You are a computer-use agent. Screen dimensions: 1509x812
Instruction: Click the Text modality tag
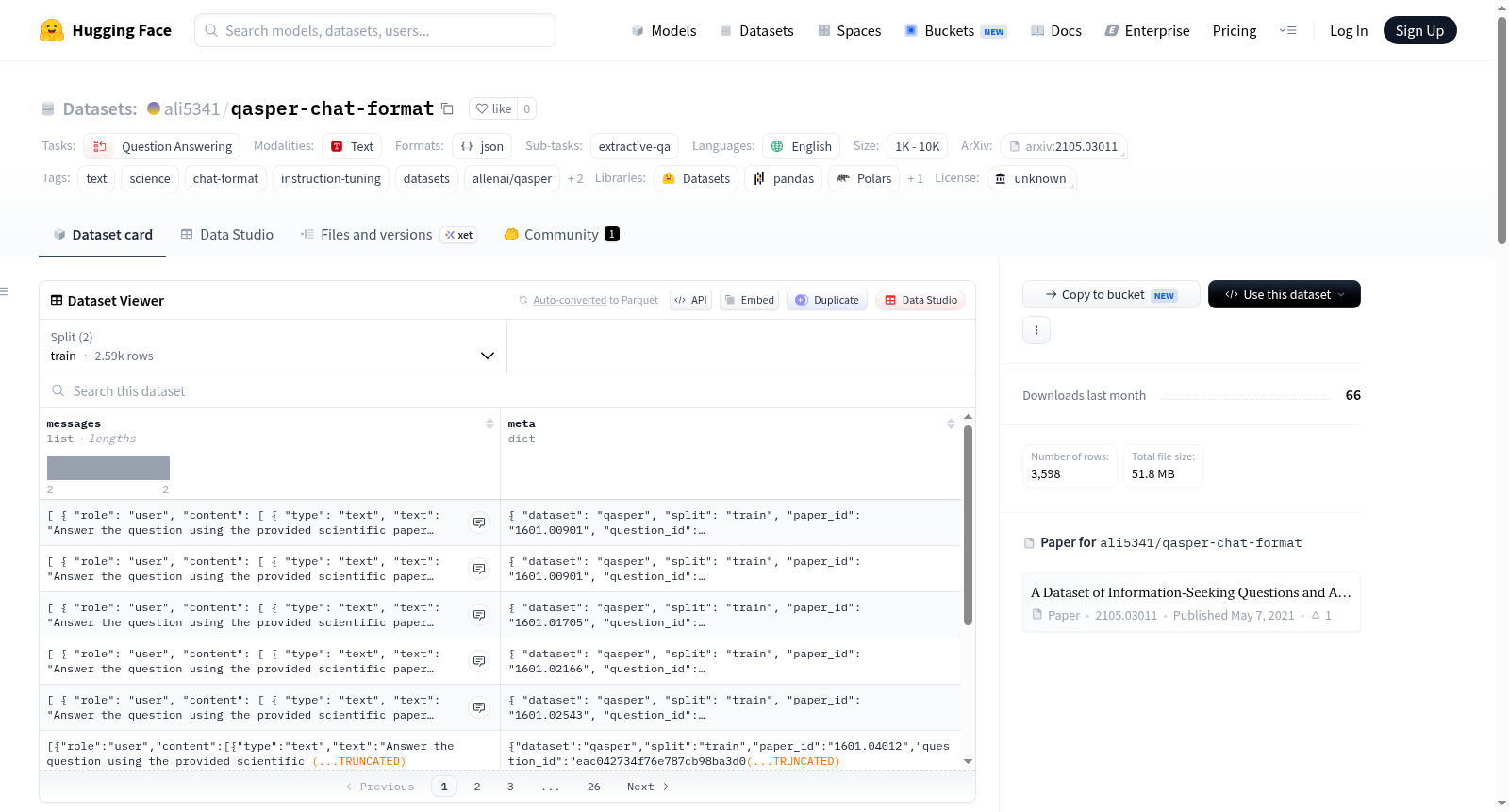(352, 146)
